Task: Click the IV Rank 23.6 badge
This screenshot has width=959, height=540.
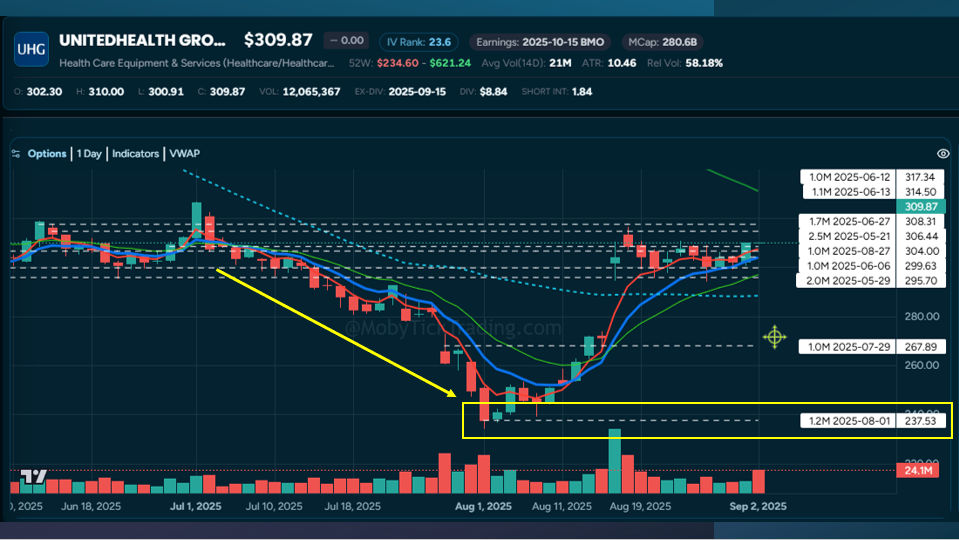Action: coord(416,42)
